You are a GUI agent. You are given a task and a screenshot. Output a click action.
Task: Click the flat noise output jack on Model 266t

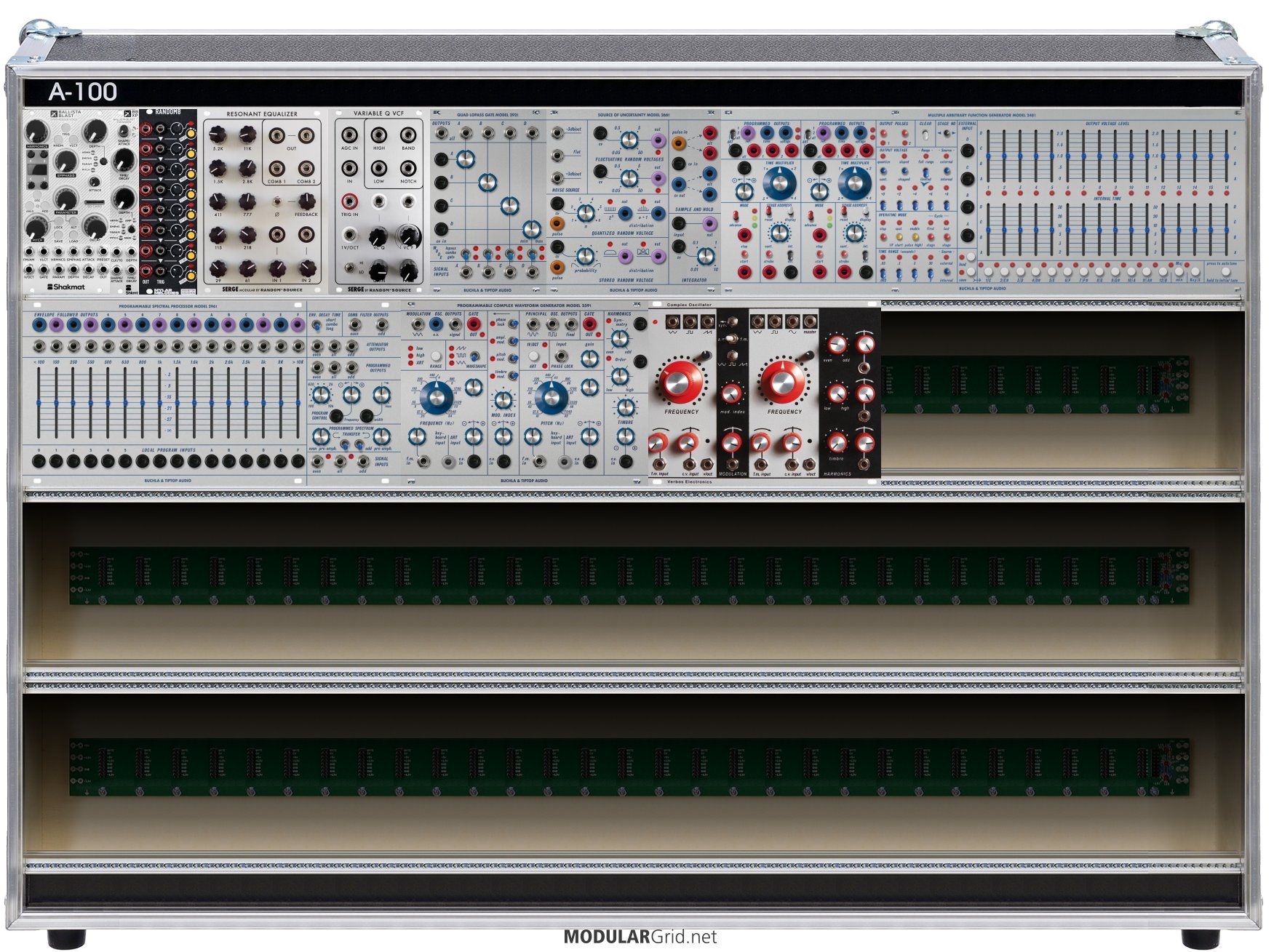click(x=557, y=156)
